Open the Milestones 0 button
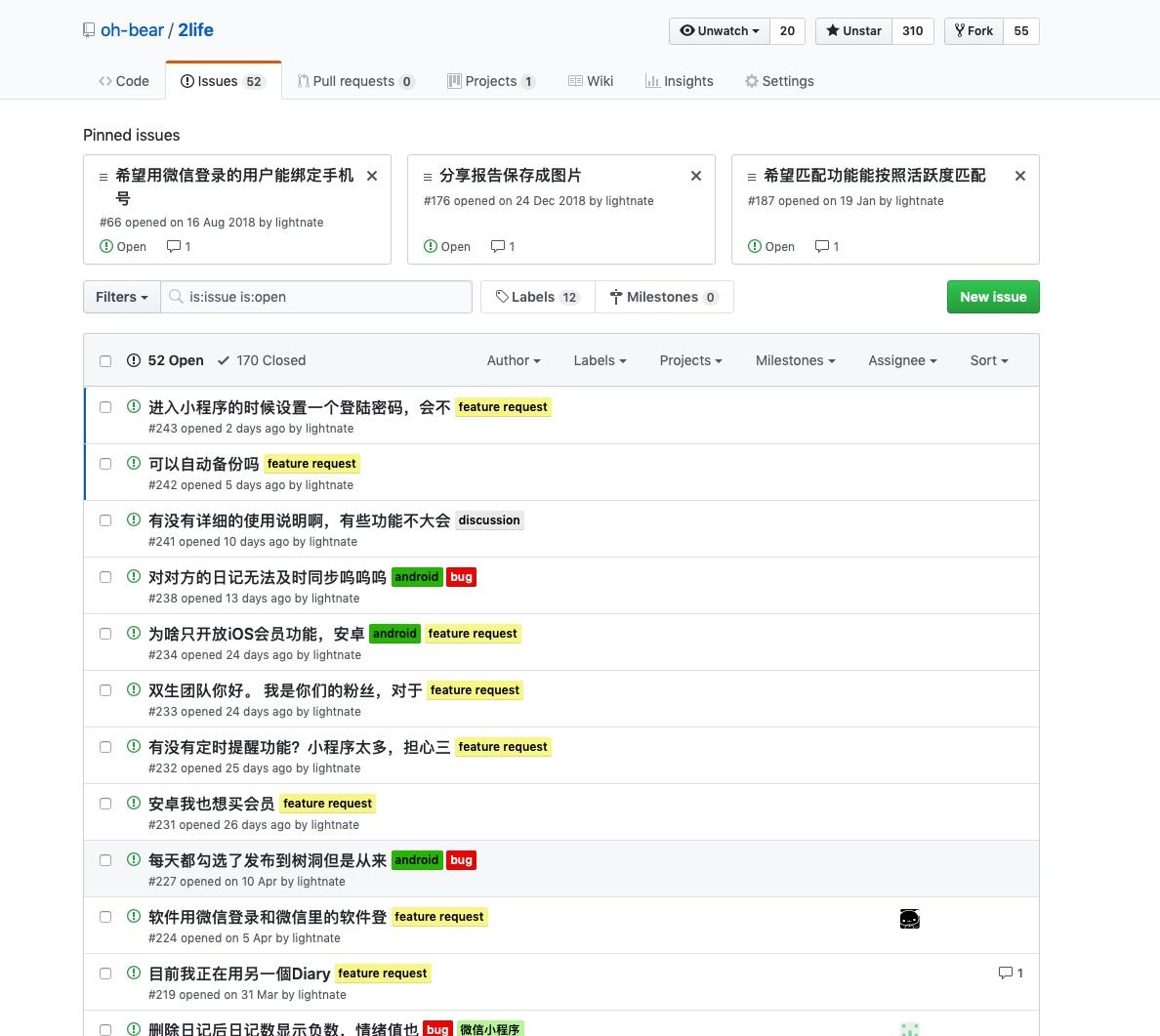Viewport: 1160px width, 1036px height. tap(664, 297)
